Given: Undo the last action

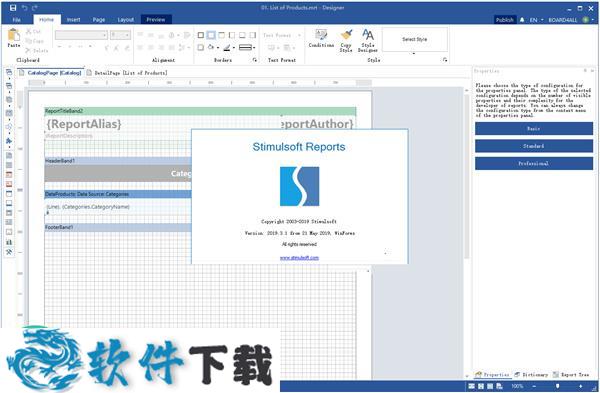Looking at the screenshot, I should tap(24, 8).
